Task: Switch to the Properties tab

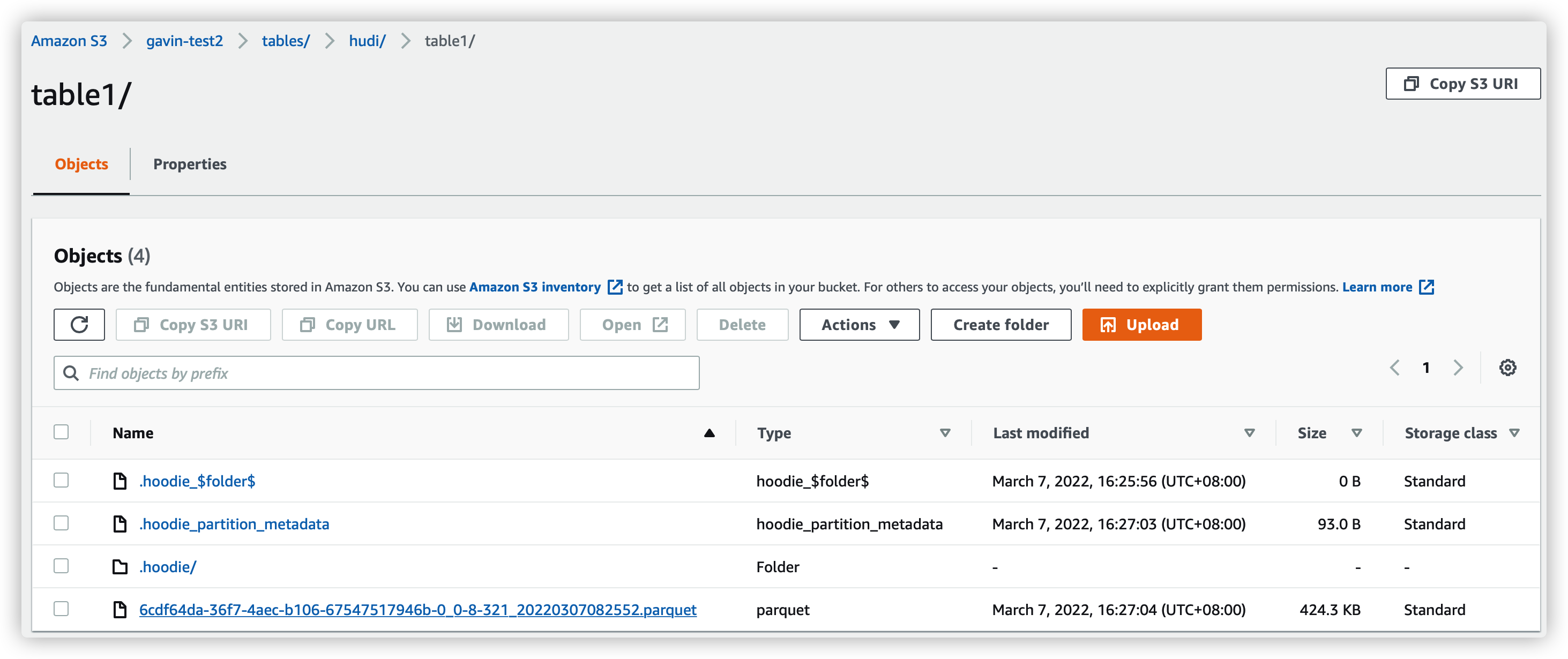Action: tap(190, 163)
